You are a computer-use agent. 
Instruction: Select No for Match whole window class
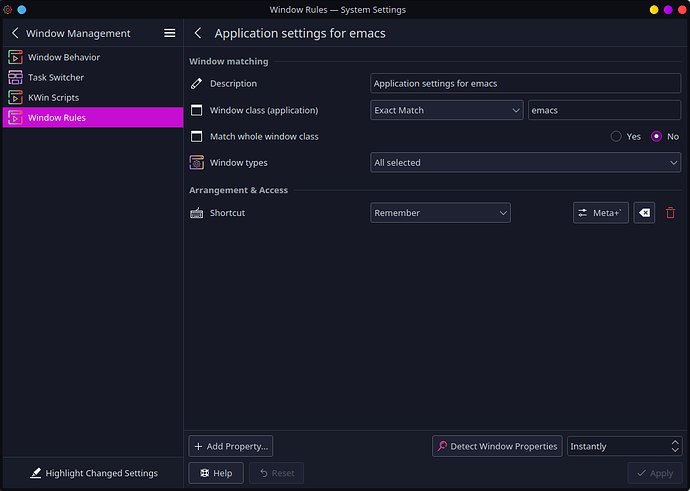656,136
